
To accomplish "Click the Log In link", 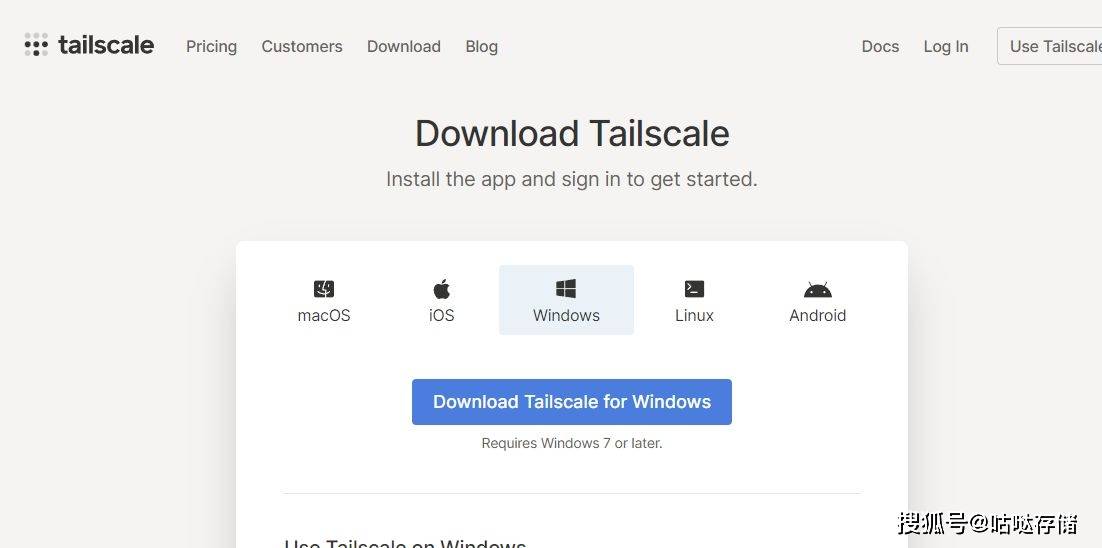I will coord(946,46).
